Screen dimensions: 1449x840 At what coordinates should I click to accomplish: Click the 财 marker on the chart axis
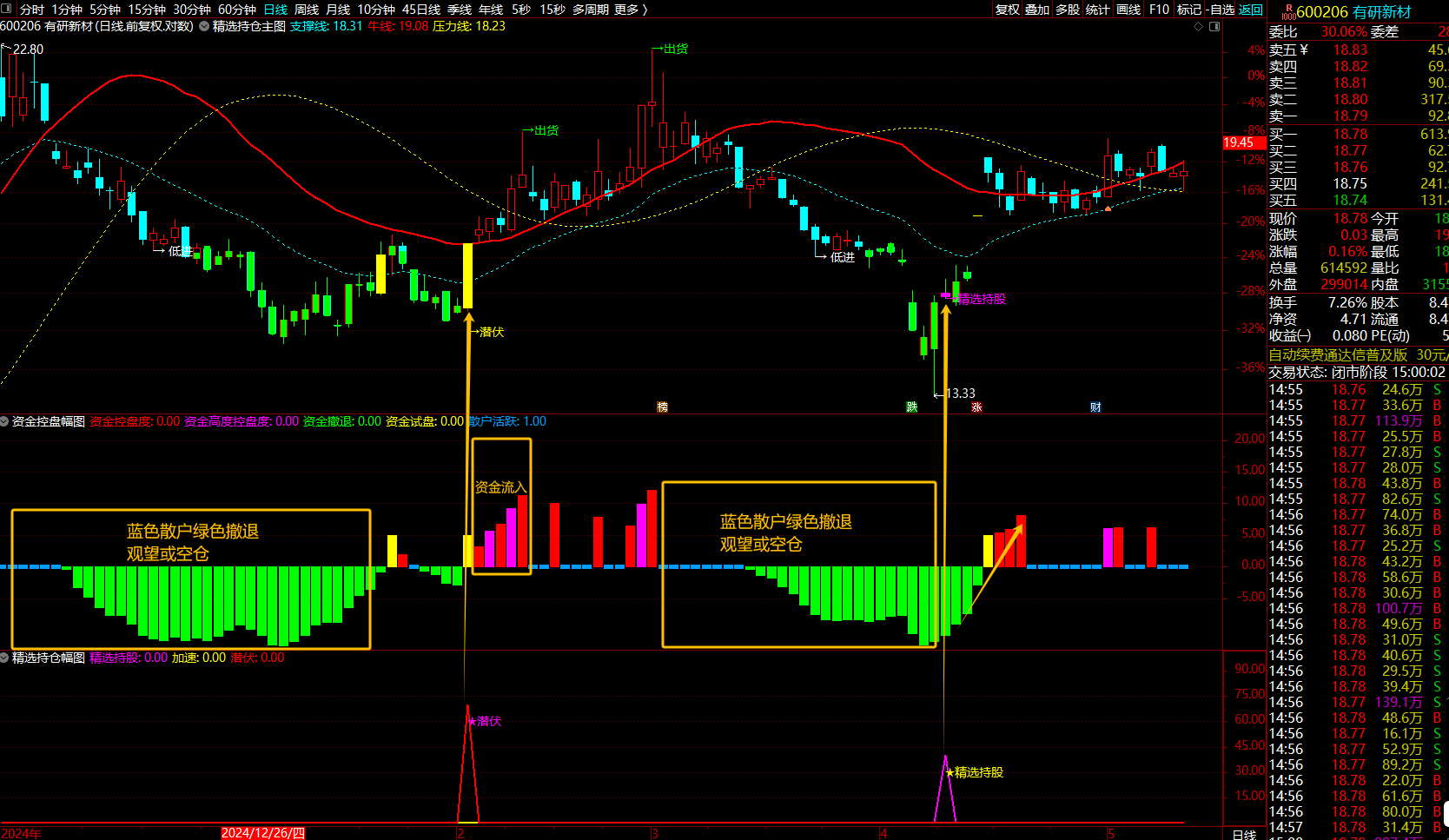pyautogui.click(x=1095, y=407)
